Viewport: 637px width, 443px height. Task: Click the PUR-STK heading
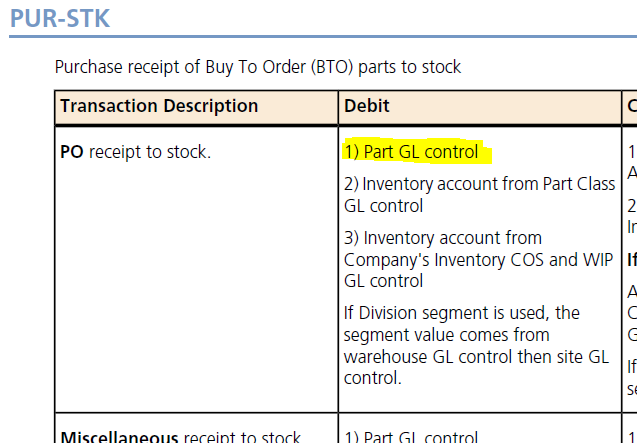[x=60, y=18]
